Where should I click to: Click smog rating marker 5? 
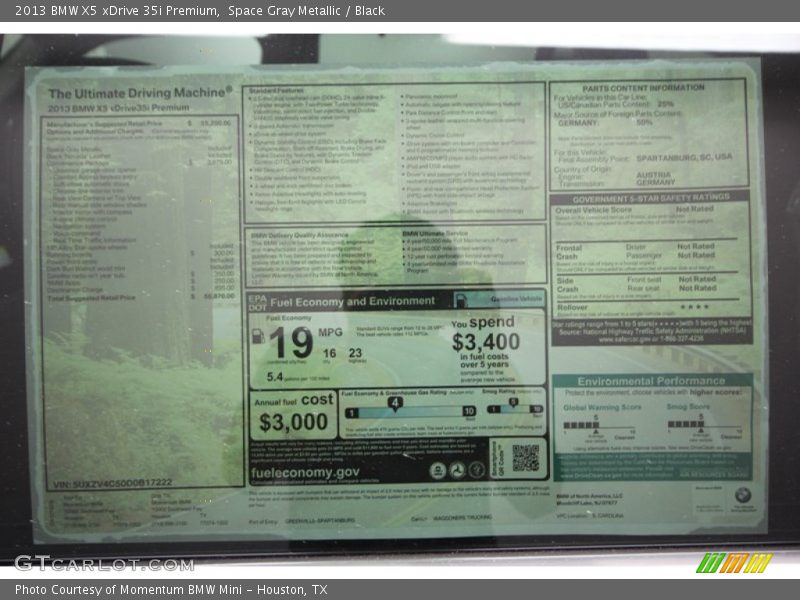coord(513,402)
